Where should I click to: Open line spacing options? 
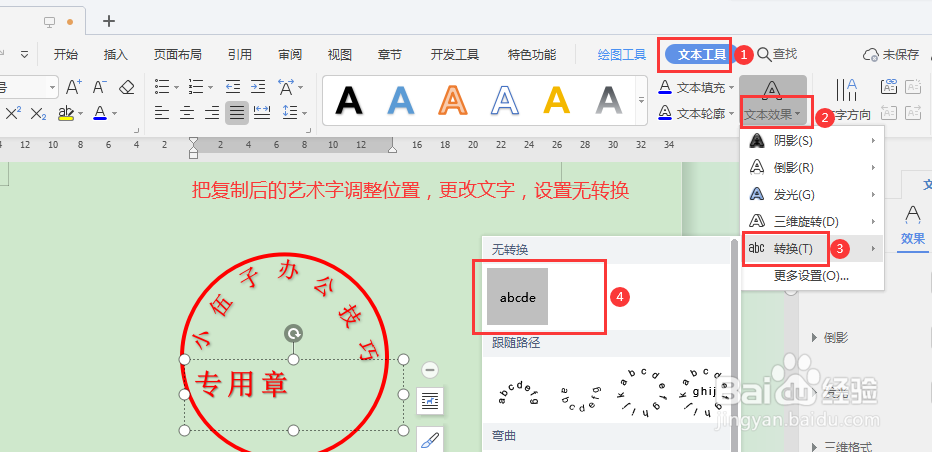(x=290, y=112)
